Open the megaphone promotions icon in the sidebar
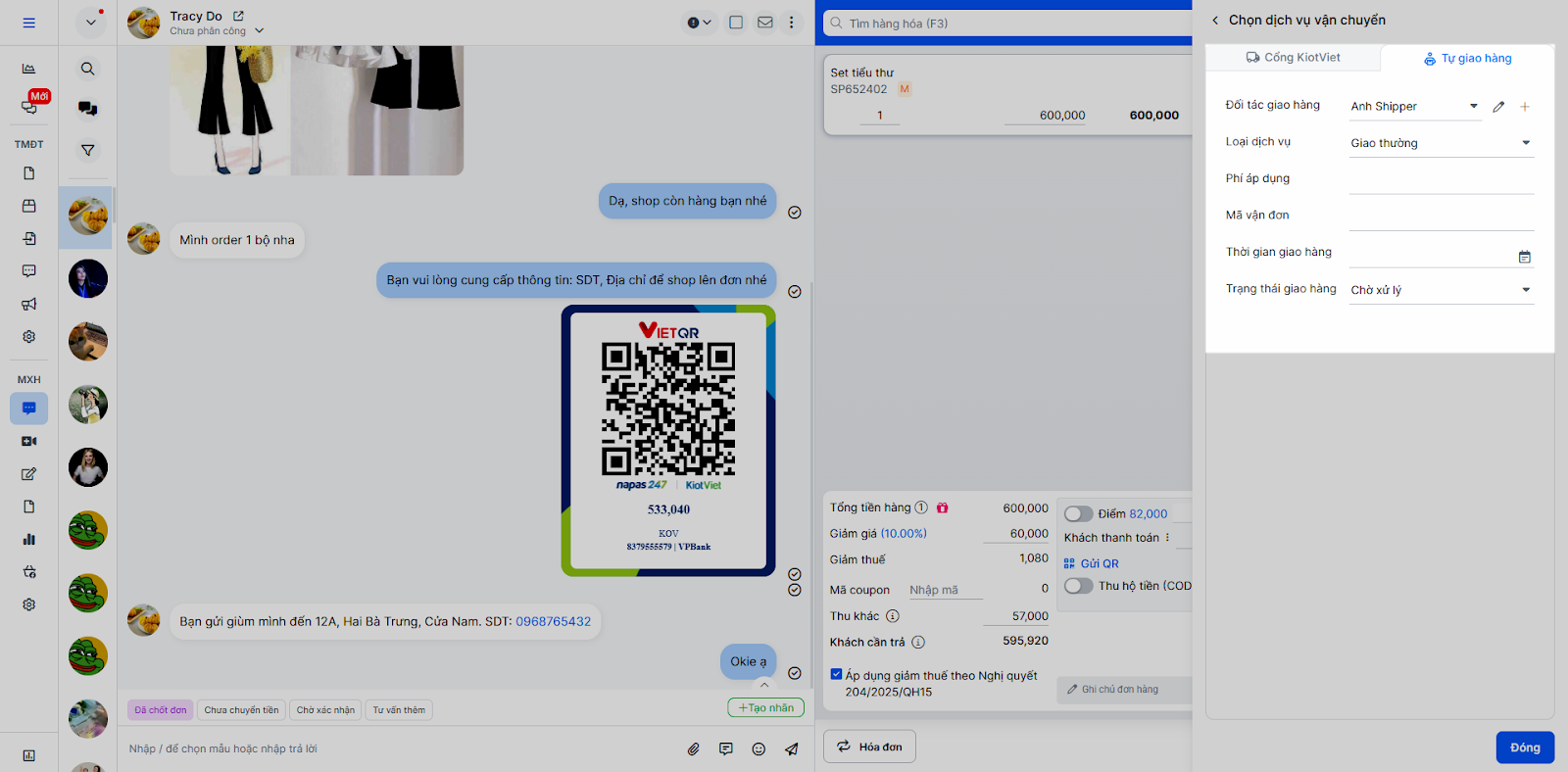The image size is (1568, 772). click(28, 304)
